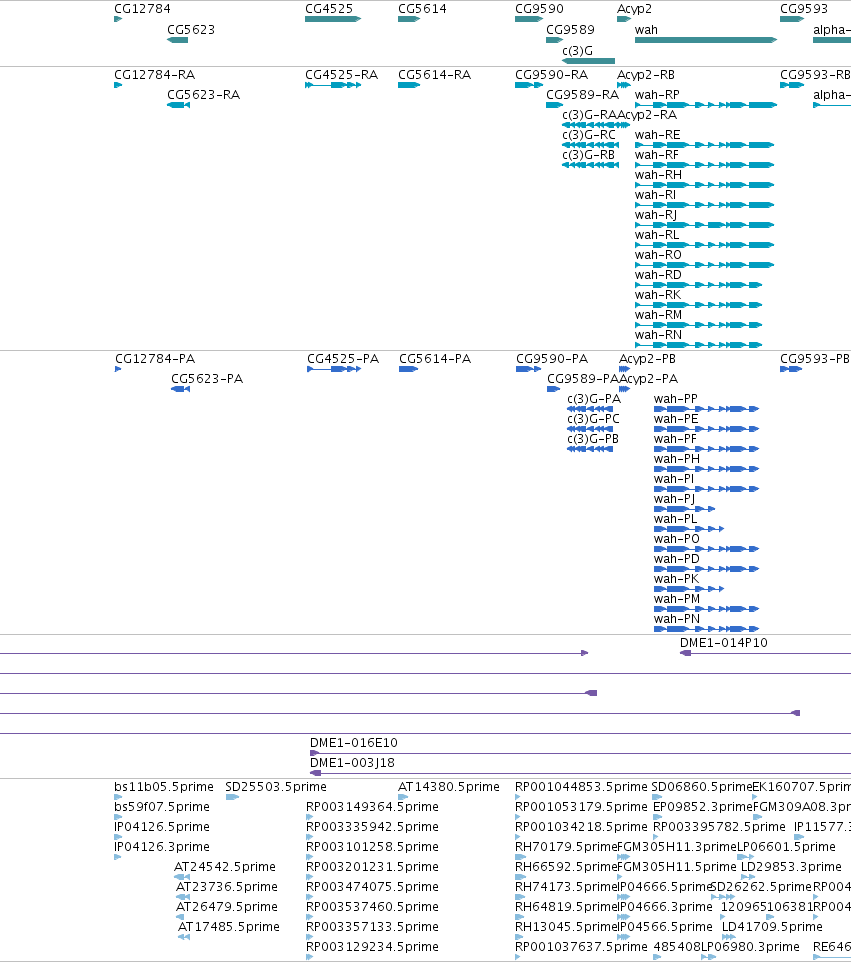Click the wah-RF transcript label
The image size is (851, 962).
[657, 155]
